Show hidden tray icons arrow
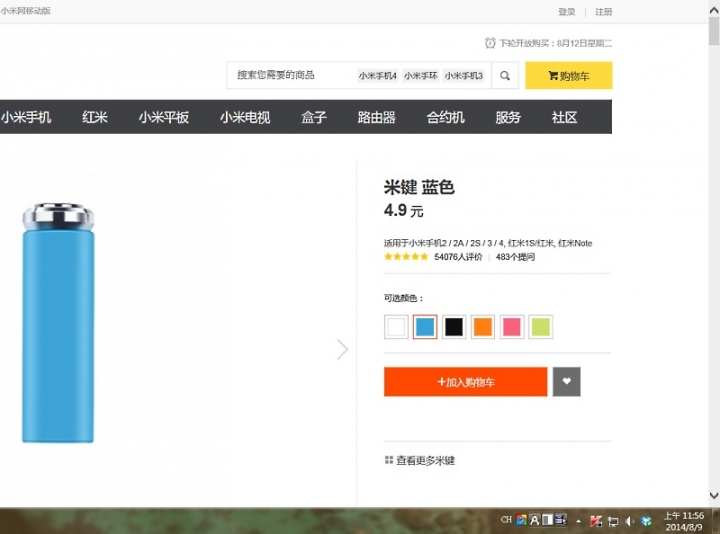Viewport: 720px width, 534px height. point(579,521)
